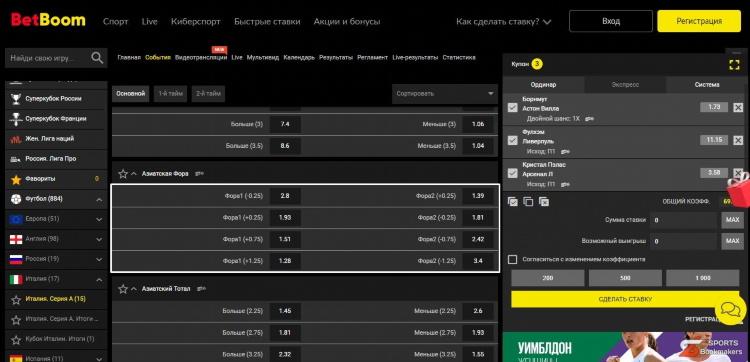This screenshot has width=750, height=362.
Task: Open the live chat bubble icon
Action: (x=730, y=309)
